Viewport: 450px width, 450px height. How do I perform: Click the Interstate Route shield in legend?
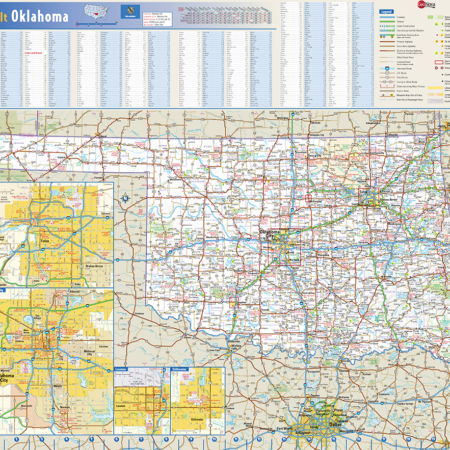(x=387, y=68)
